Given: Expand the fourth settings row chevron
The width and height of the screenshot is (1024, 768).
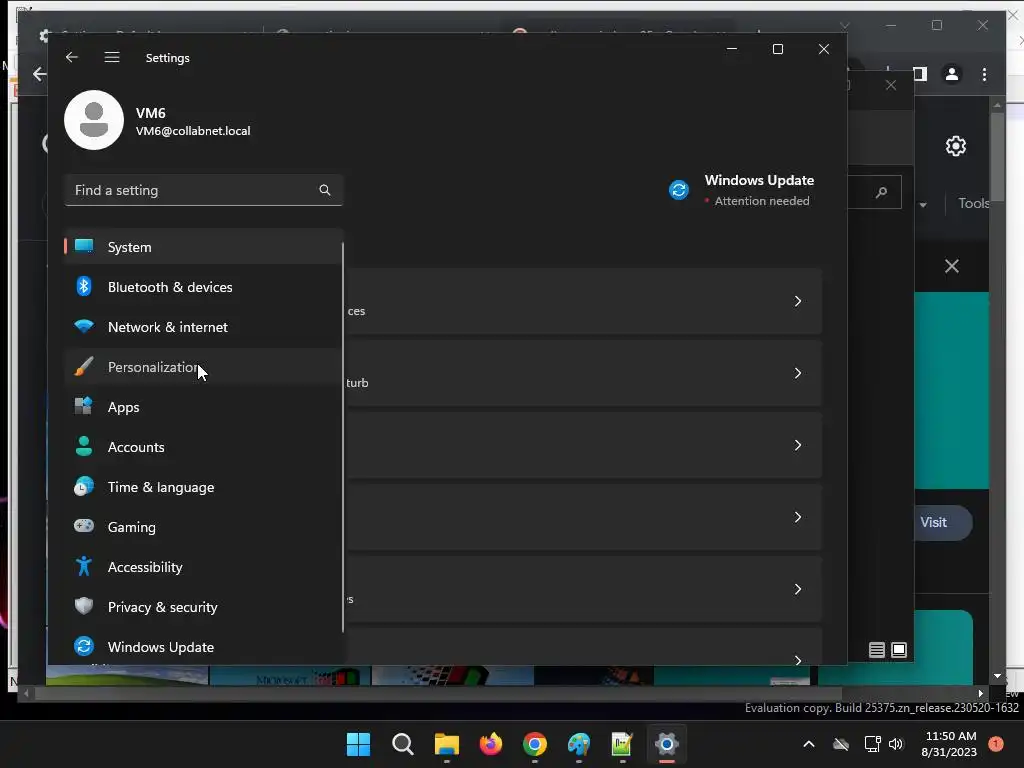Looking at the screenshot, I should pos(797,517).
